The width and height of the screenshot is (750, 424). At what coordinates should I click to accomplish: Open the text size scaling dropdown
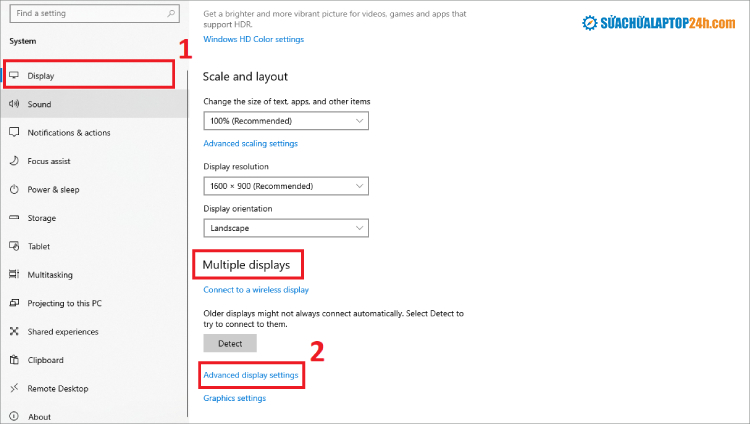point(286,121)
